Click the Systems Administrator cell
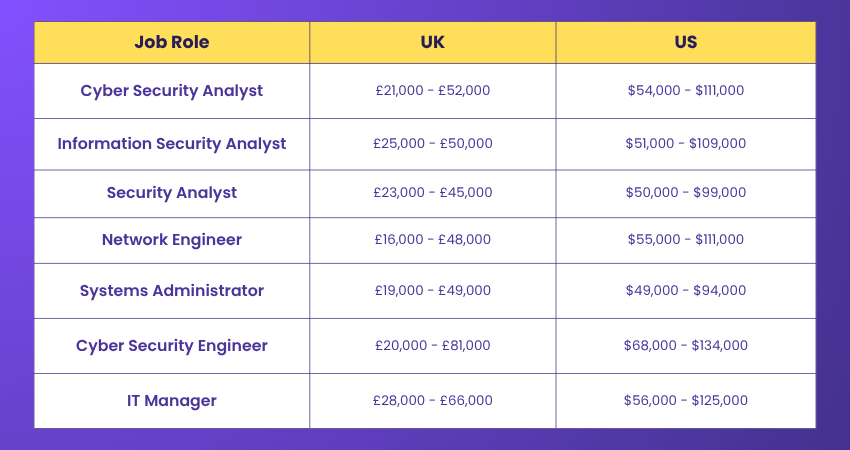The height and width of the screenshot is (450, 850). (x=172, y=291)
